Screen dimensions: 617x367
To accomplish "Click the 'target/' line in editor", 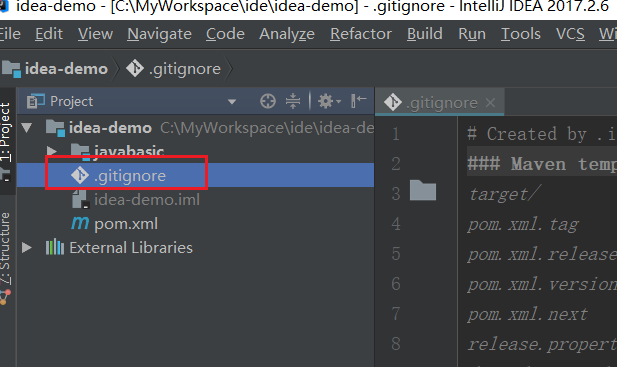I will click(504, 194).
